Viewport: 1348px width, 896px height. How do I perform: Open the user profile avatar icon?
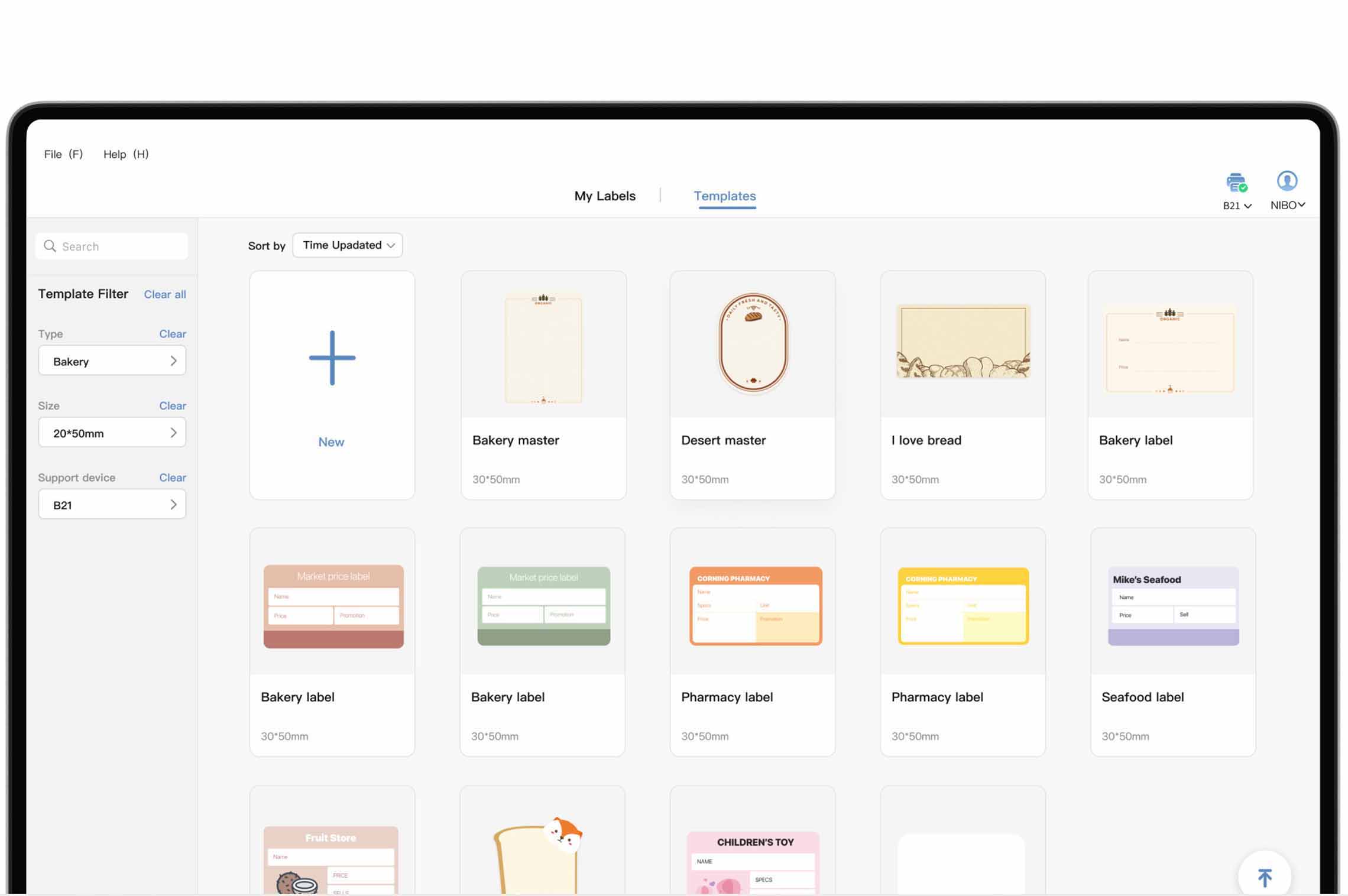(1287, 181)
